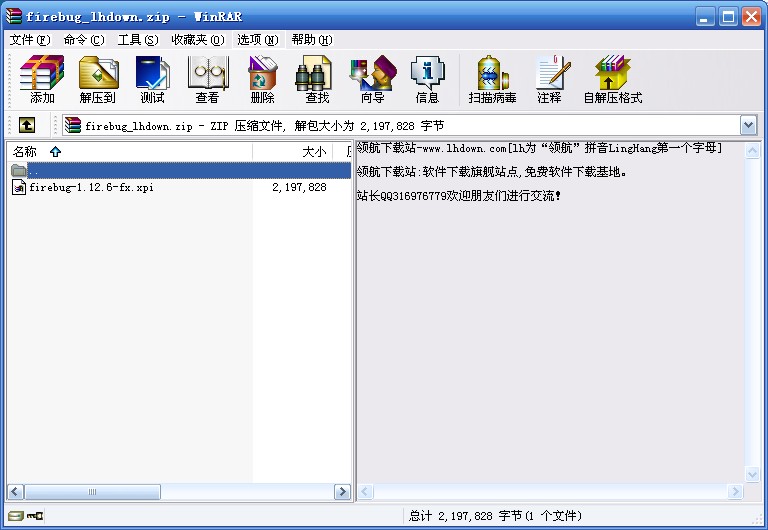
Task: Maximize the WinRAR window
Action: 728,17
